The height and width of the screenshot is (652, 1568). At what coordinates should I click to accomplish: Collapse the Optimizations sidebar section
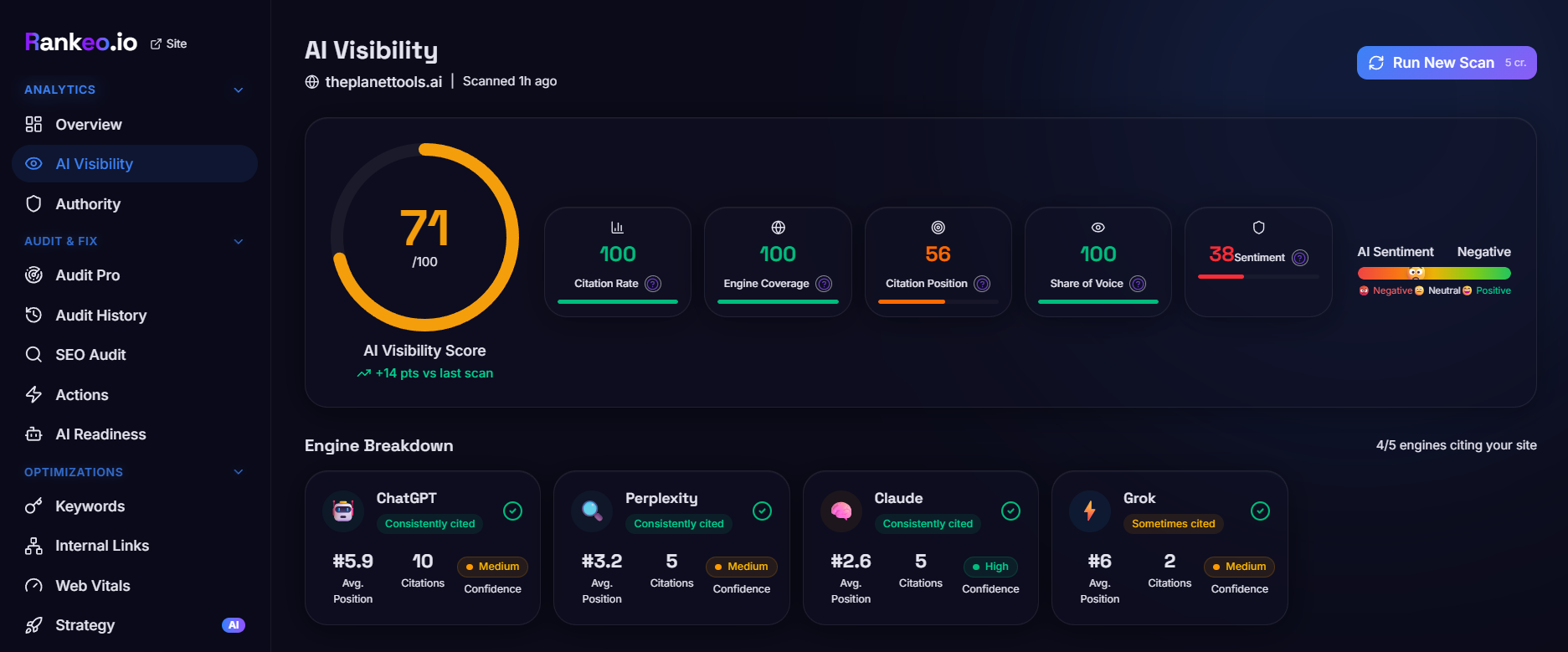[239, 472]
